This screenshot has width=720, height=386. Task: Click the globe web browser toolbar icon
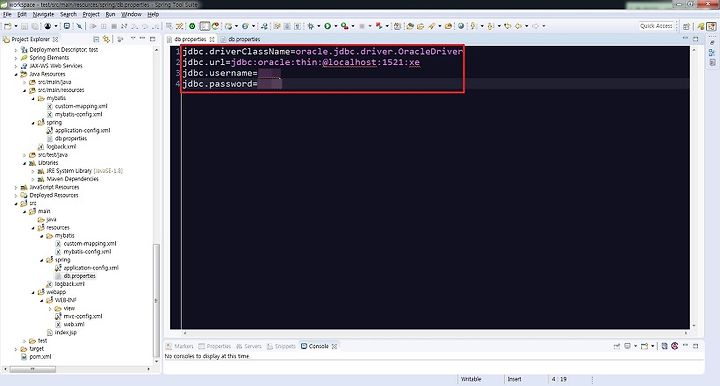(x=461, y=26)
